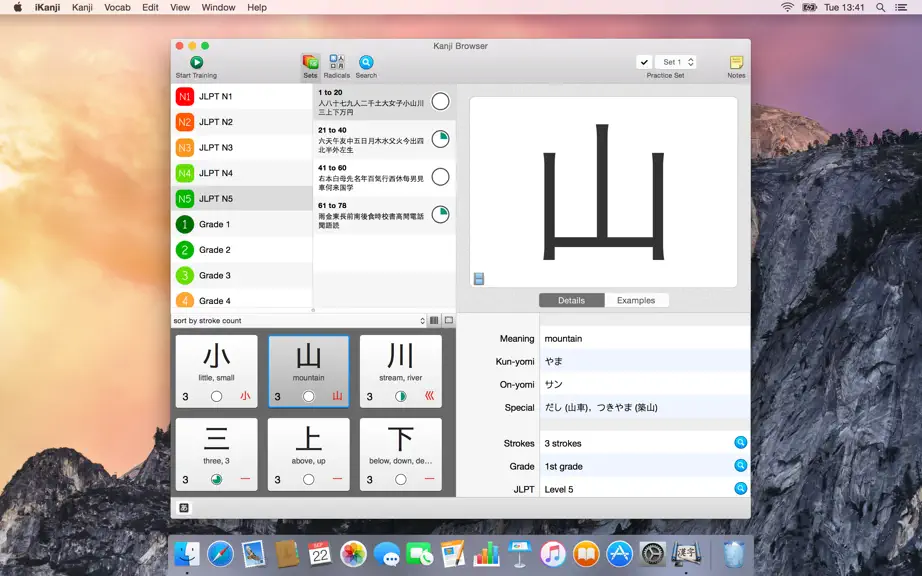Toggle progress circle on the 山 mountain card
This screenshot has width=922, height=576.
point(308,396)
